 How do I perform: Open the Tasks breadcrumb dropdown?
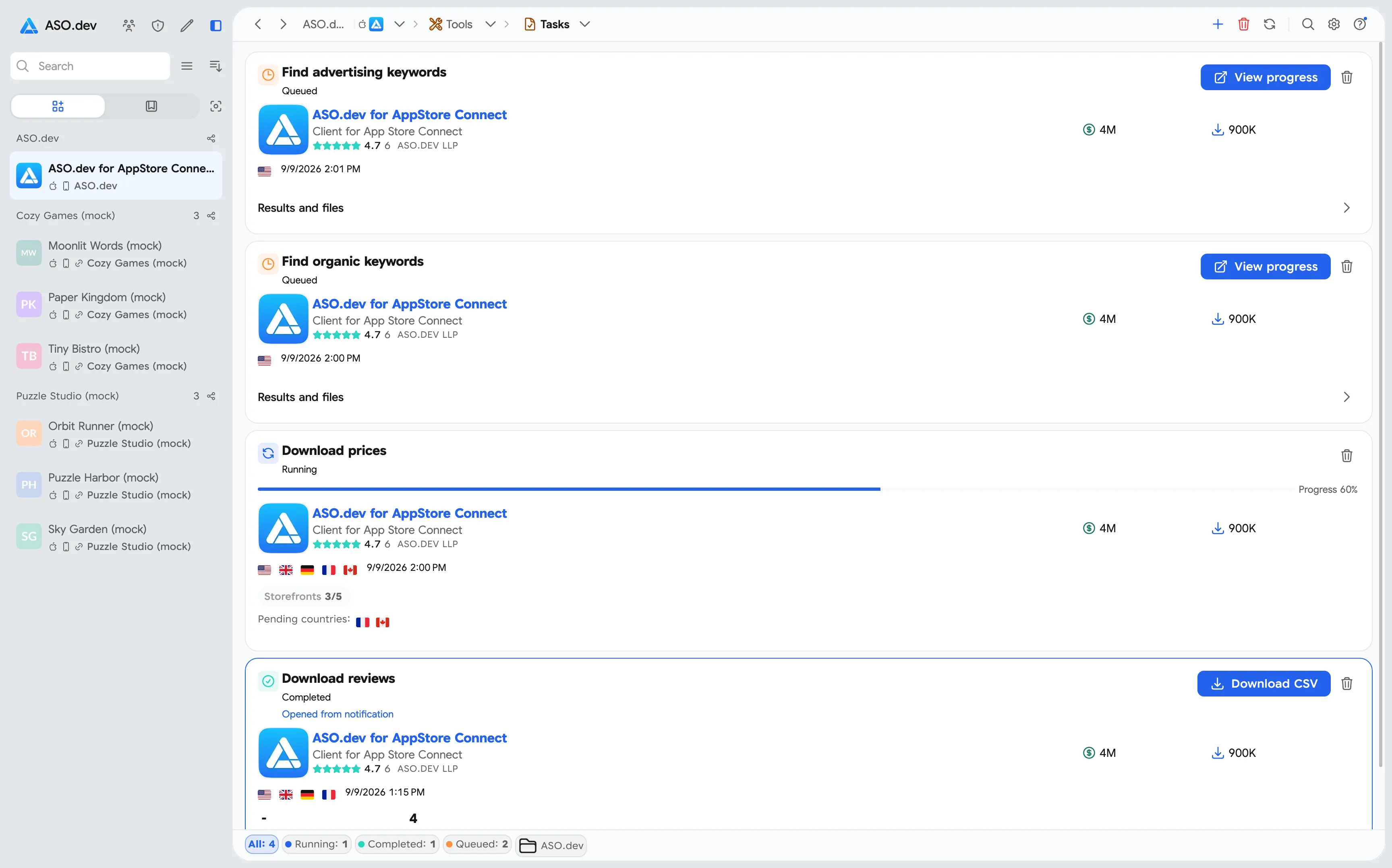pos(584,24)
